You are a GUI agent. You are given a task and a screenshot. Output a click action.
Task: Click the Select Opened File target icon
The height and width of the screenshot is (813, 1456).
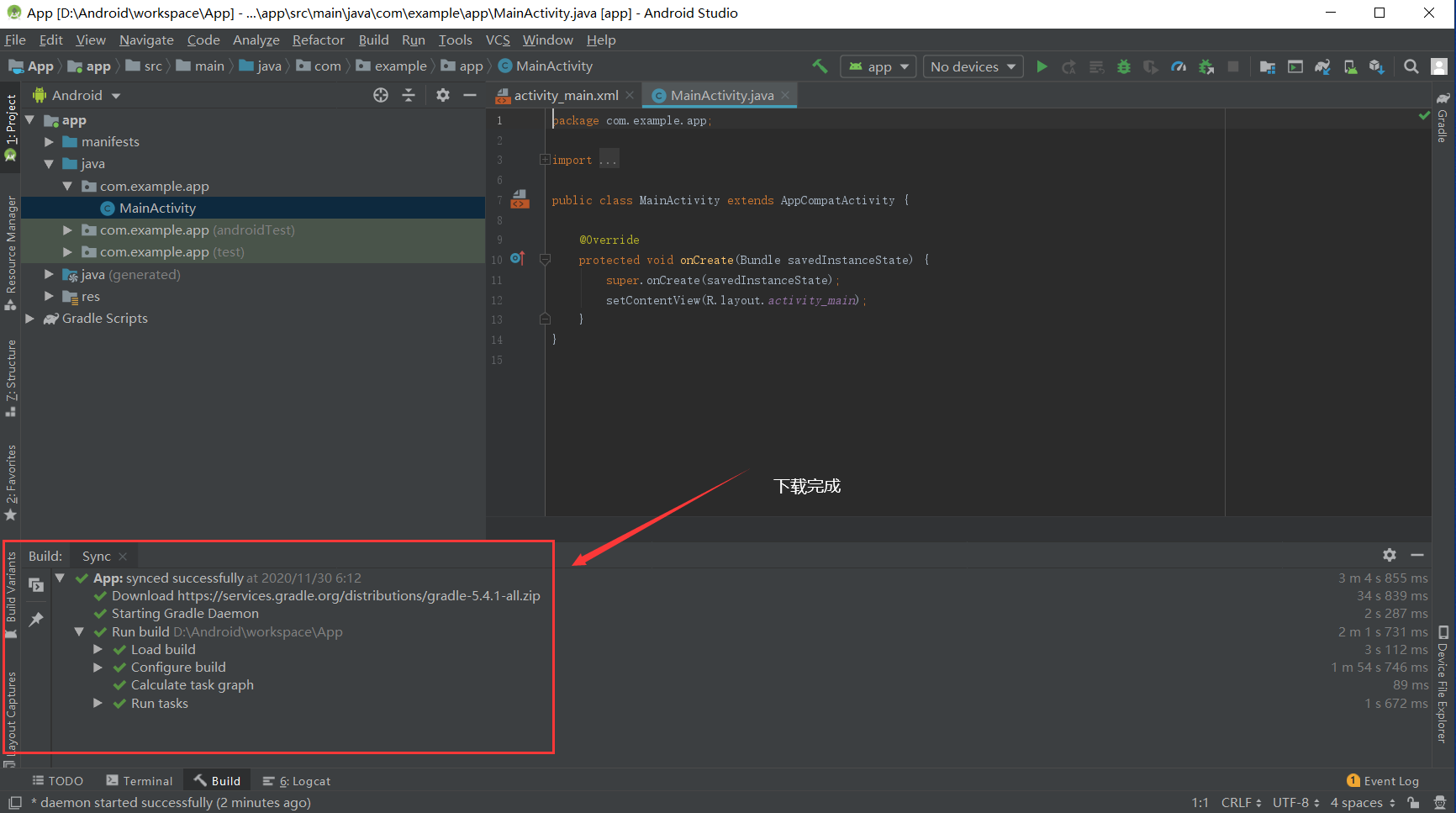pyautogui.click(x=381, y=95)
